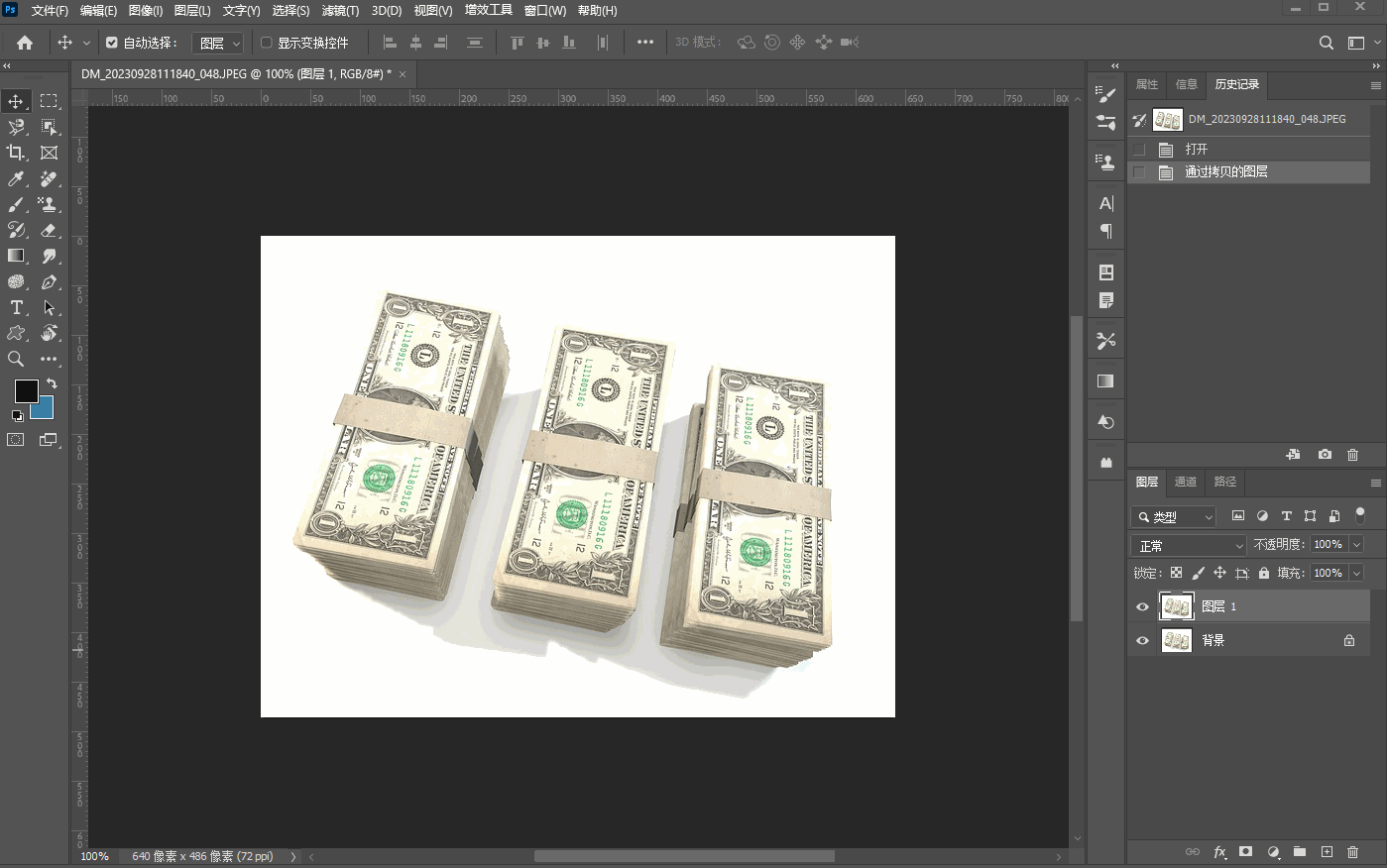Image resolution: width=1387 pixels, height=868 pixels.
Task: Select the Eraser tool
Action: (x=49, y=230)
